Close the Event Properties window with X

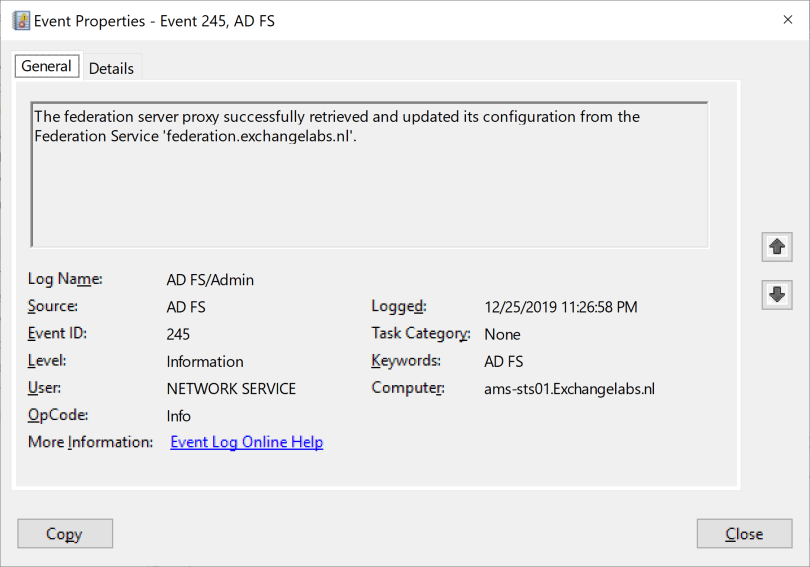tap(786, 20)
